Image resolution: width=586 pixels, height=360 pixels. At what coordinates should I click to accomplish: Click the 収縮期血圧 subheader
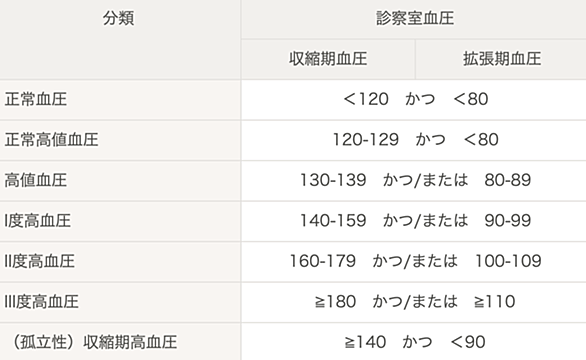pyautogui.click(x=328, y=59)
